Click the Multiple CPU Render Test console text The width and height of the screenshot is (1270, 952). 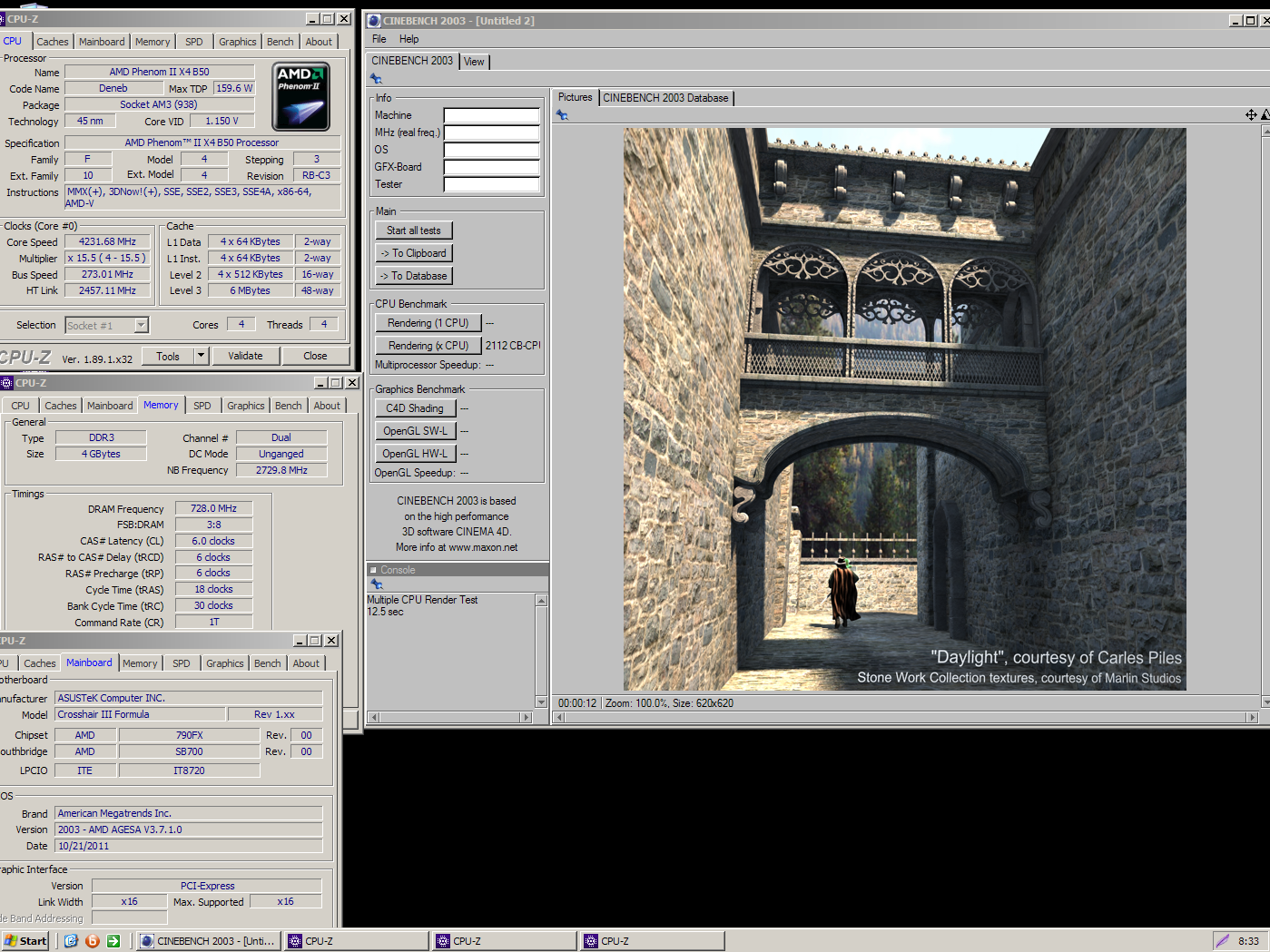[x=422, y=600]
